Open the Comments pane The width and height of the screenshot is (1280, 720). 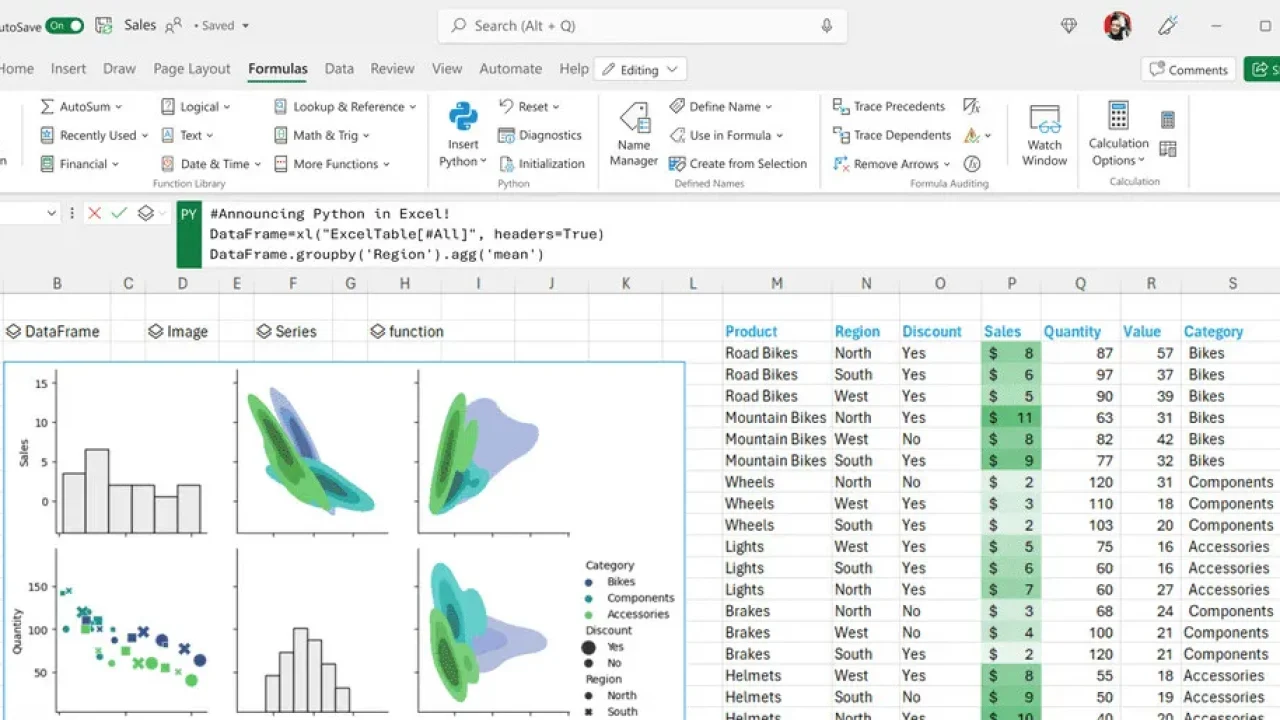(x=1188, y=70)
